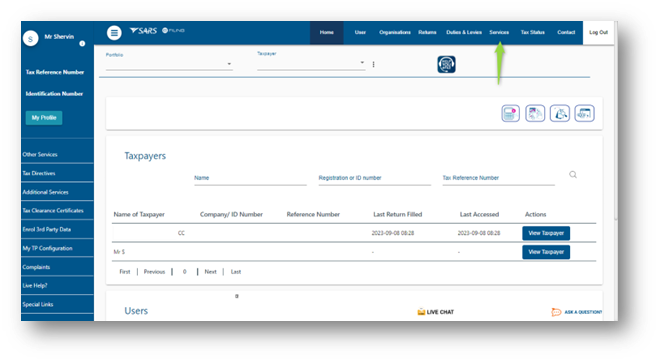The image size is (660, 363).
Task: Click Log Out
Action: click(598, 32)
